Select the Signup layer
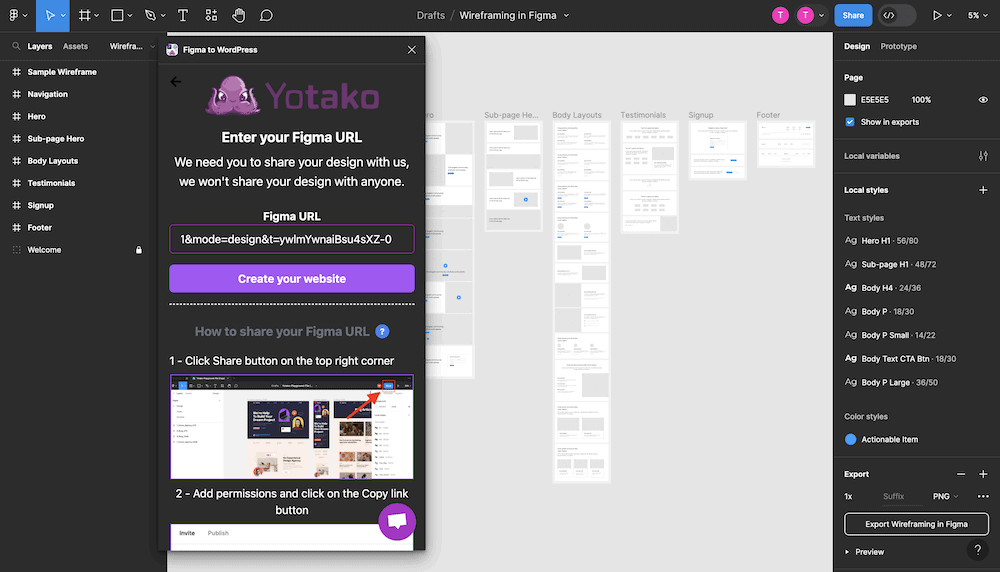1000x572 pixels. [x=40, y=205]
